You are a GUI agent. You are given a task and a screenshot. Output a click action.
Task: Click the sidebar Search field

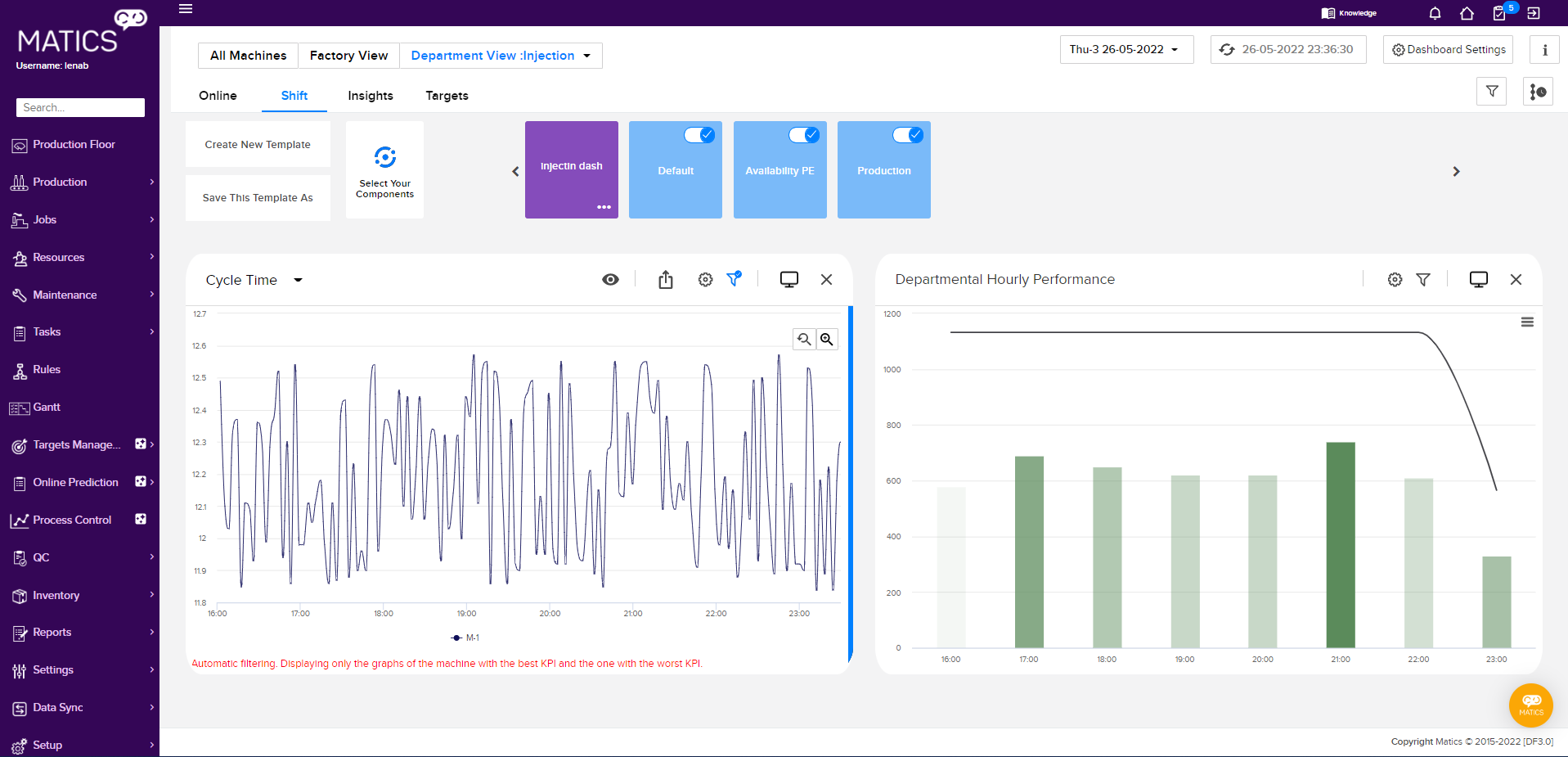80,107
